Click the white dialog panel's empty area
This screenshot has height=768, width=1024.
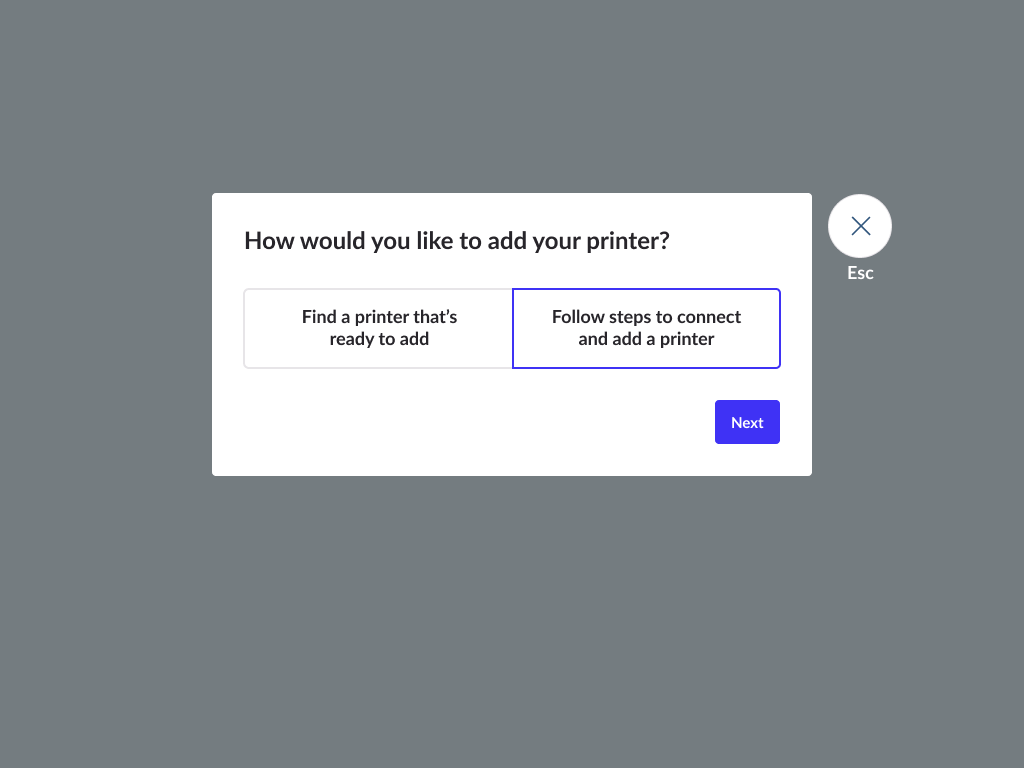tap(450, 425)
